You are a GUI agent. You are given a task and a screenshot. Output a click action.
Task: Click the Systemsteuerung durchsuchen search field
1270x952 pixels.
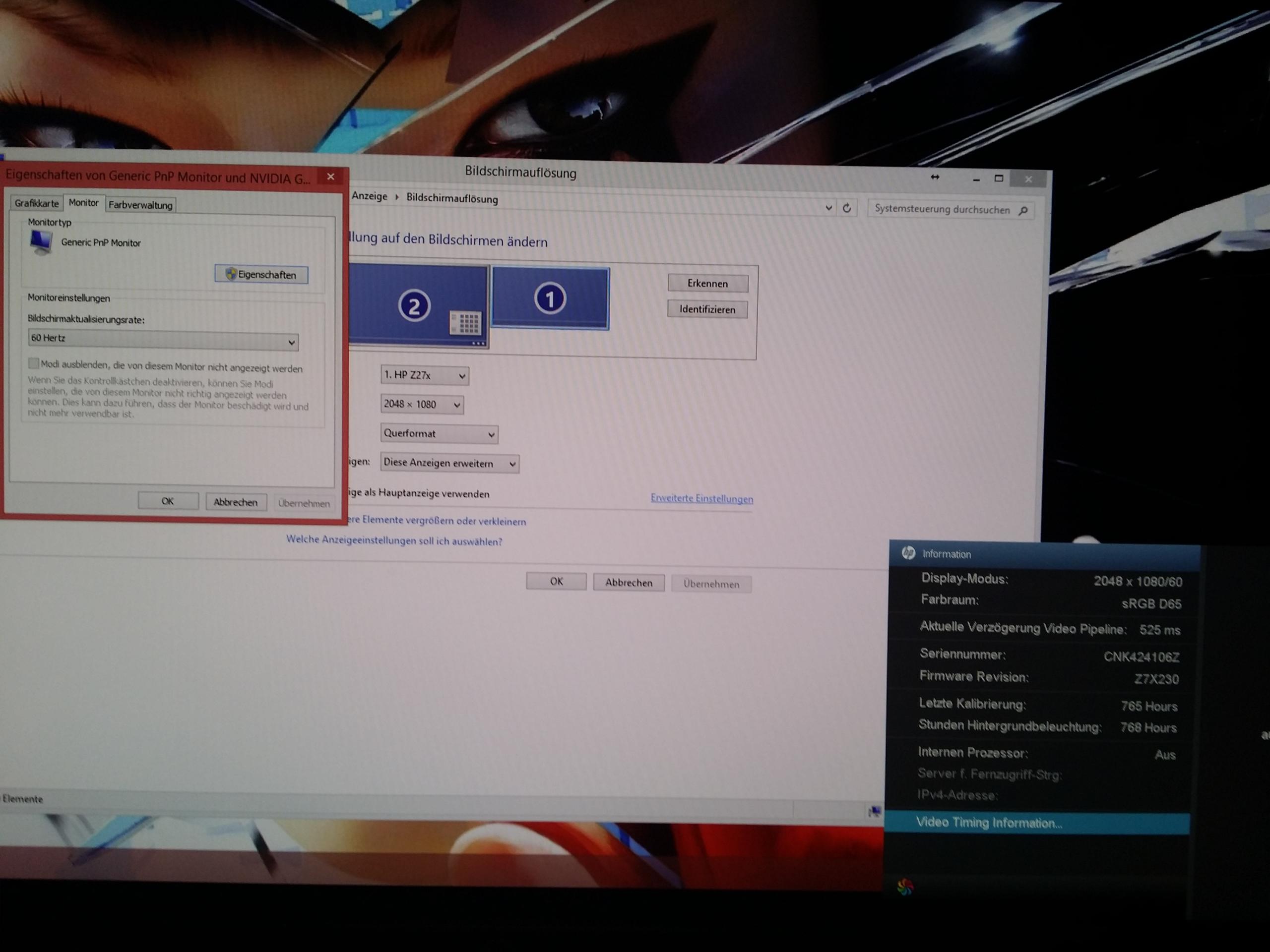[x=942, y=209]
